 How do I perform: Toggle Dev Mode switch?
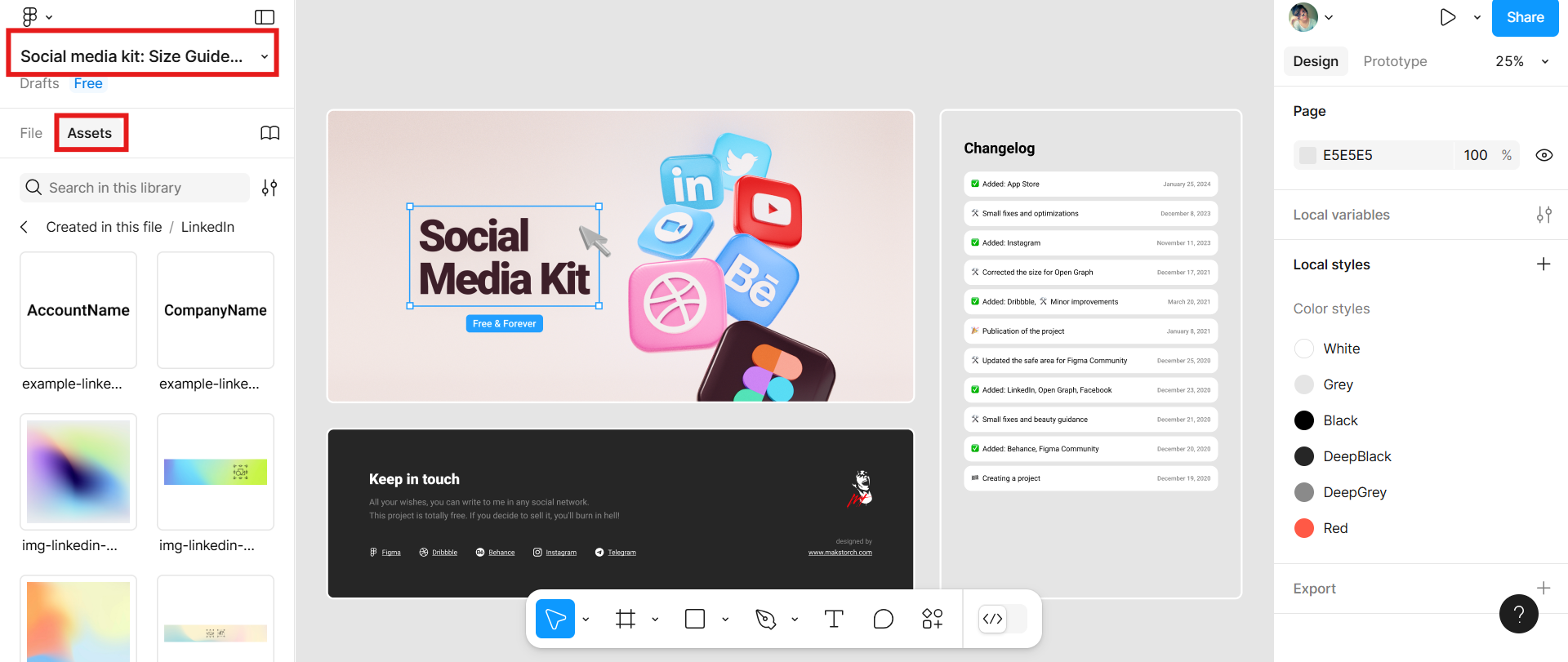(1003, 619)
